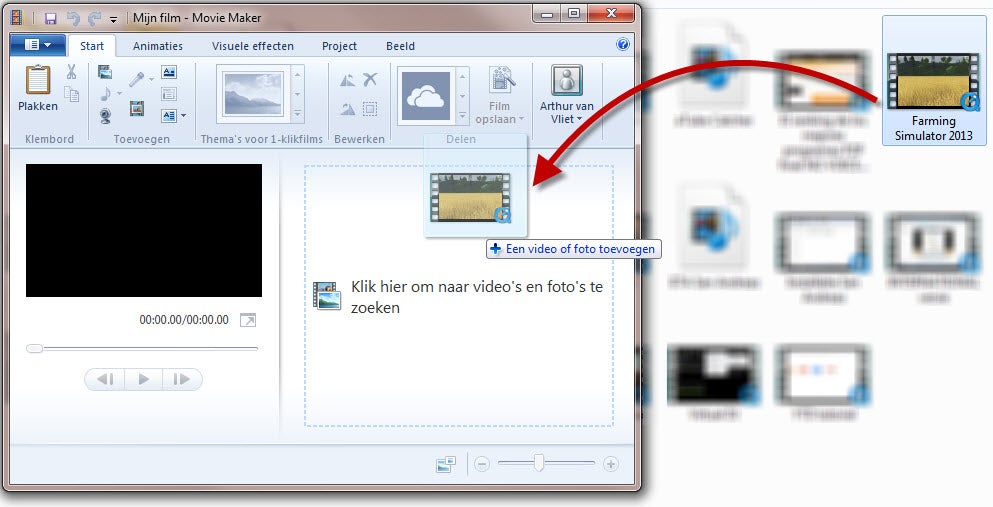Click the share gallery scroll up arrow
Image resolution: width=993 pixels, height=507 pixels.
(x=463, y=76)
